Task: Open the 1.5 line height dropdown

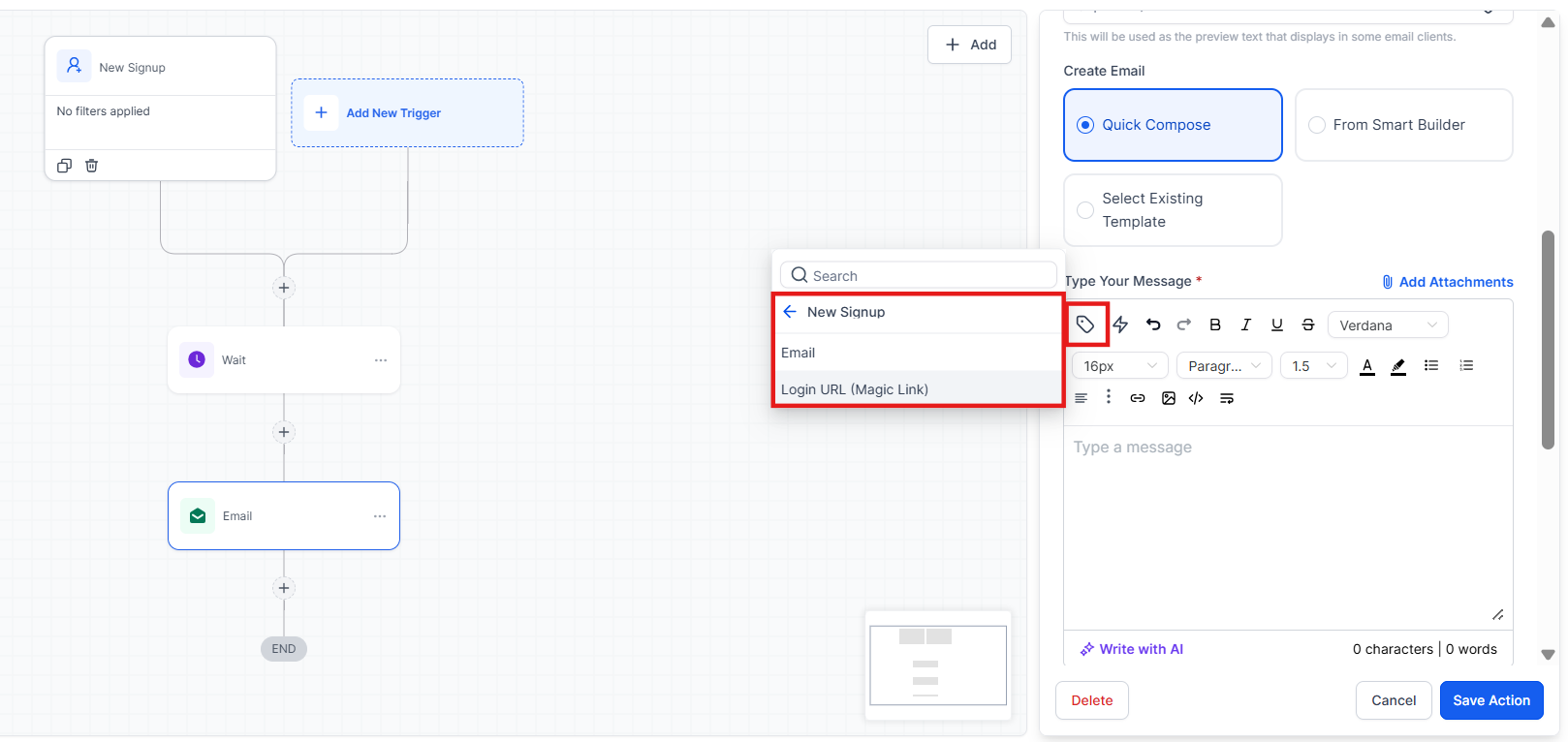Action: coord(1313,366)
